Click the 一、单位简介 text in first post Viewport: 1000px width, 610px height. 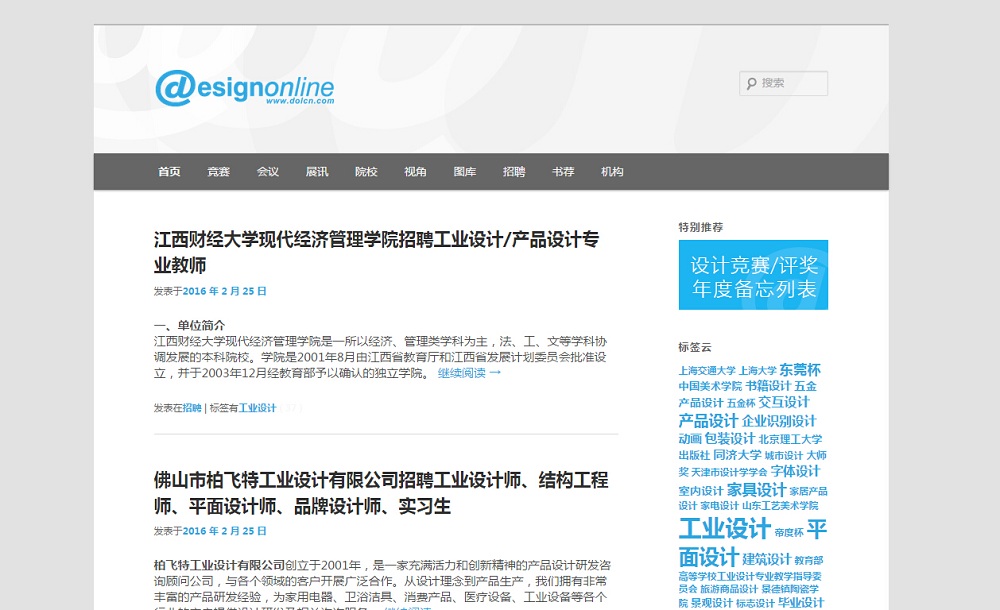click(x=189, y=325)
